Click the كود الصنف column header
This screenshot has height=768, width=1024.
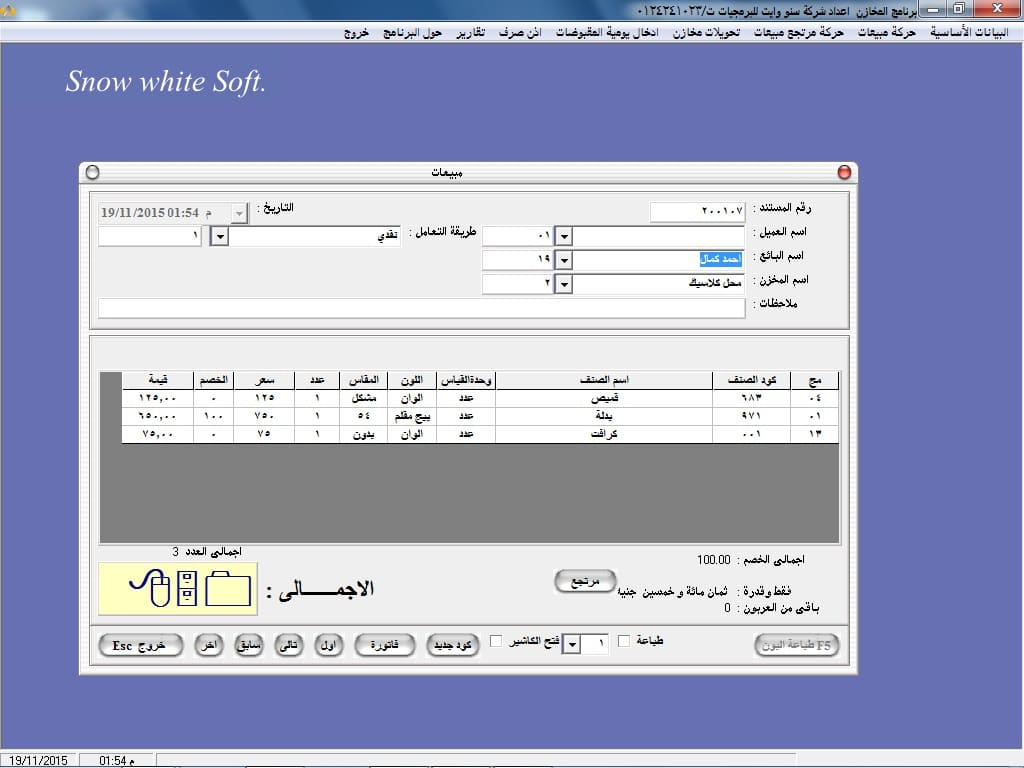point(752,380)
